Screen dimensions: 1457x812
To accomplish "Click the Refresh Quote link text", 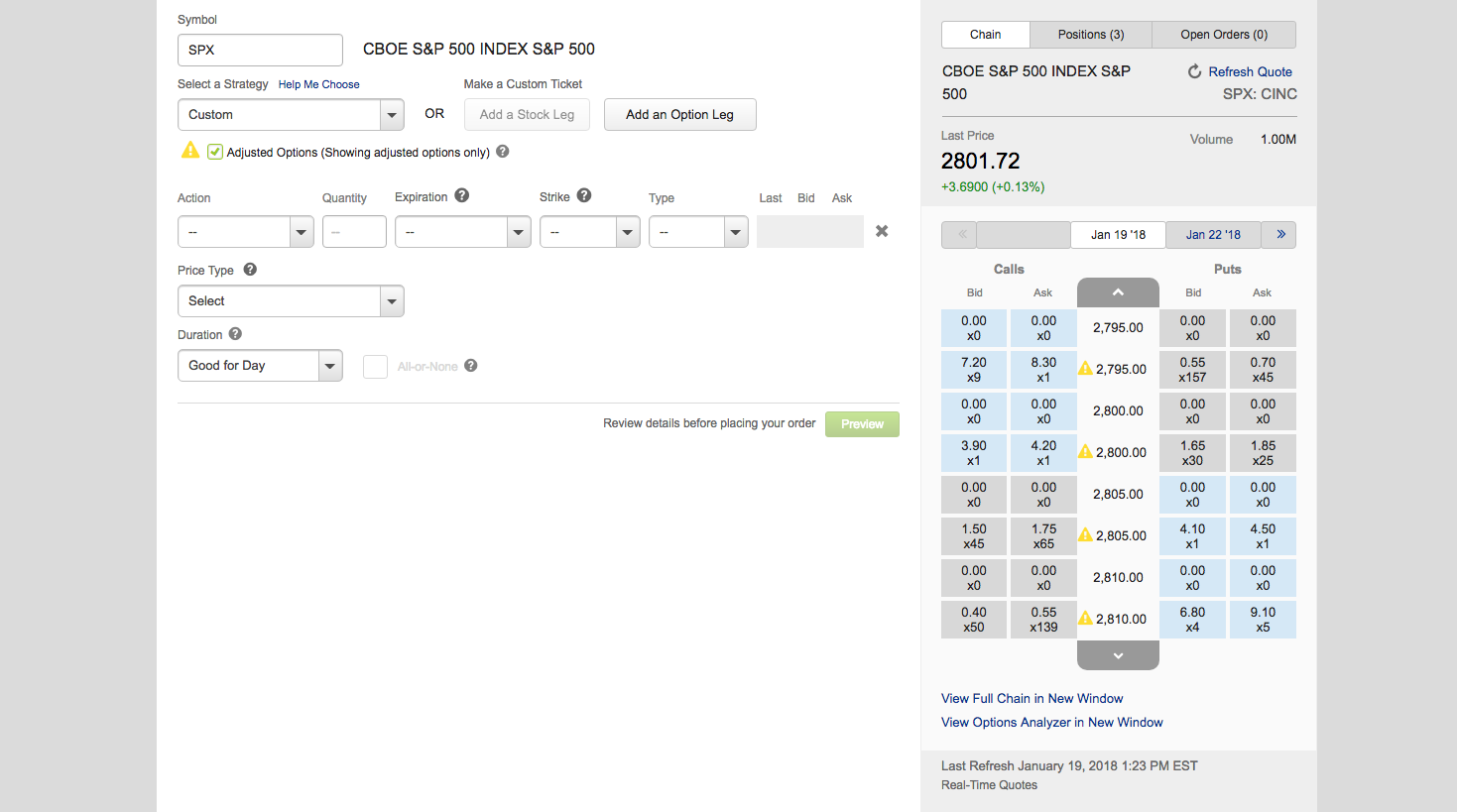I will click(x=1250, y=71).
